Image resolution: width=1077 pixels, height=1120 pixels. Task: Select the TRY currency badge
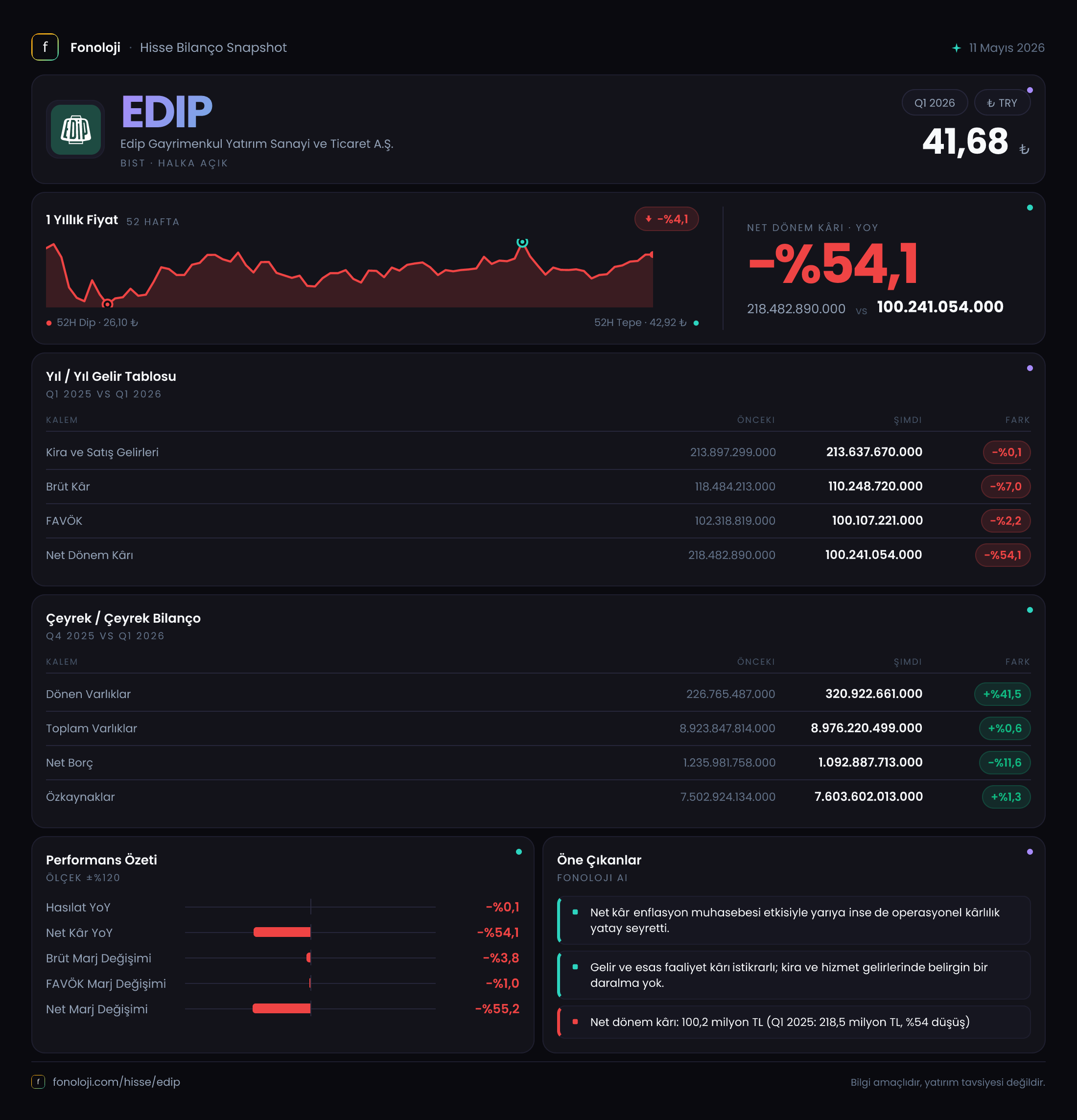pyautogui.click(x=1002, y=103)
